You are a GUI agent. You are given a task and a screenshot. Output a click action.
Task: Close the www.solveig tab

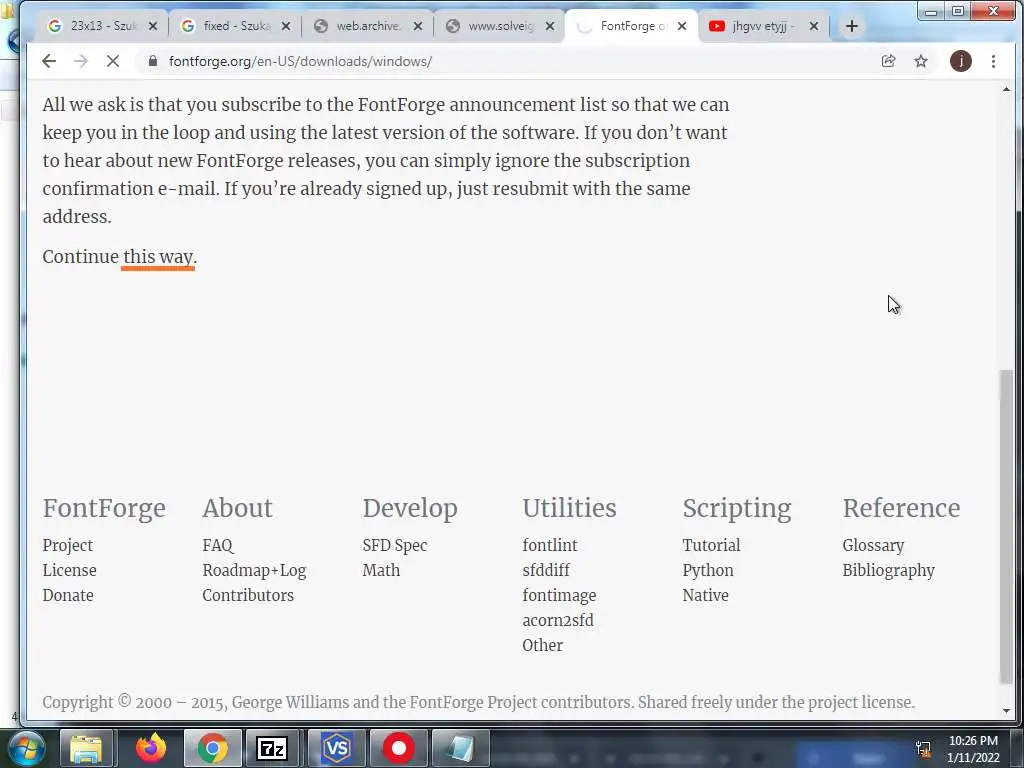(x=550, y=26)
